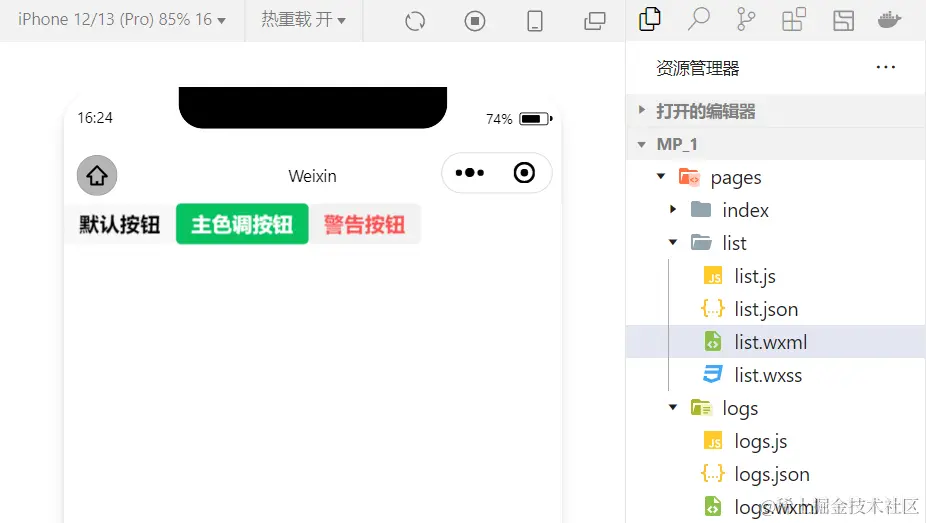
Task: Open list.wxss in the file tree
Action: (x=776, y=375)
